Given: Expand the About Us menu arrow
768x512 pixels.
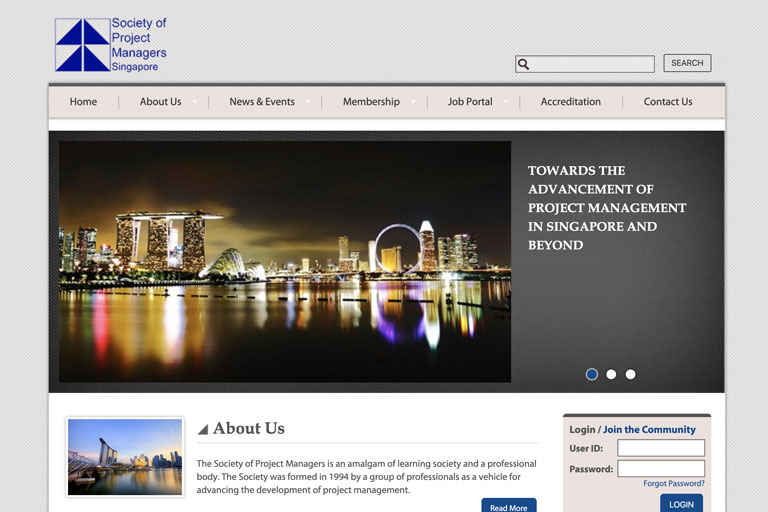Looking at the screenshot, I should click(195, 102).
